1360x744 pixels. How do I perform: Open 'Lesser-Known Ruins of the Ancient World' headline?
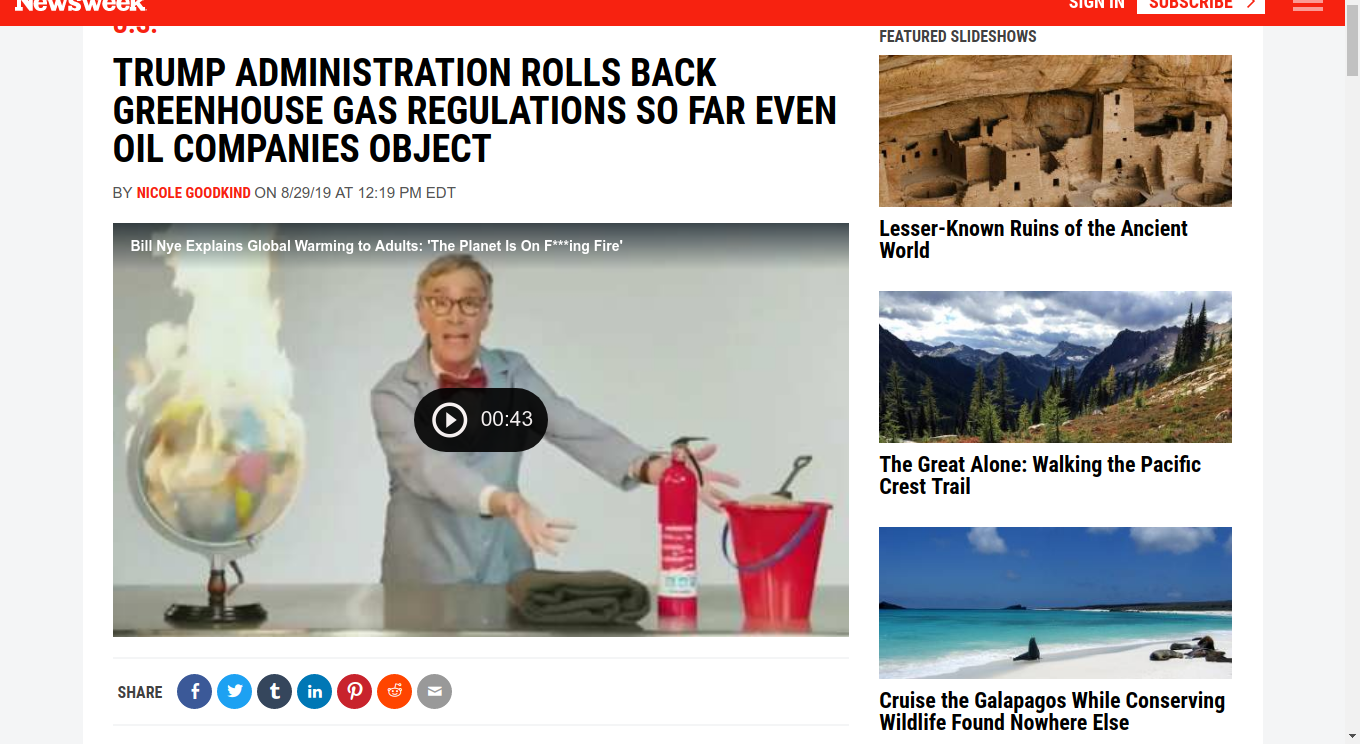pos(1033,239)
